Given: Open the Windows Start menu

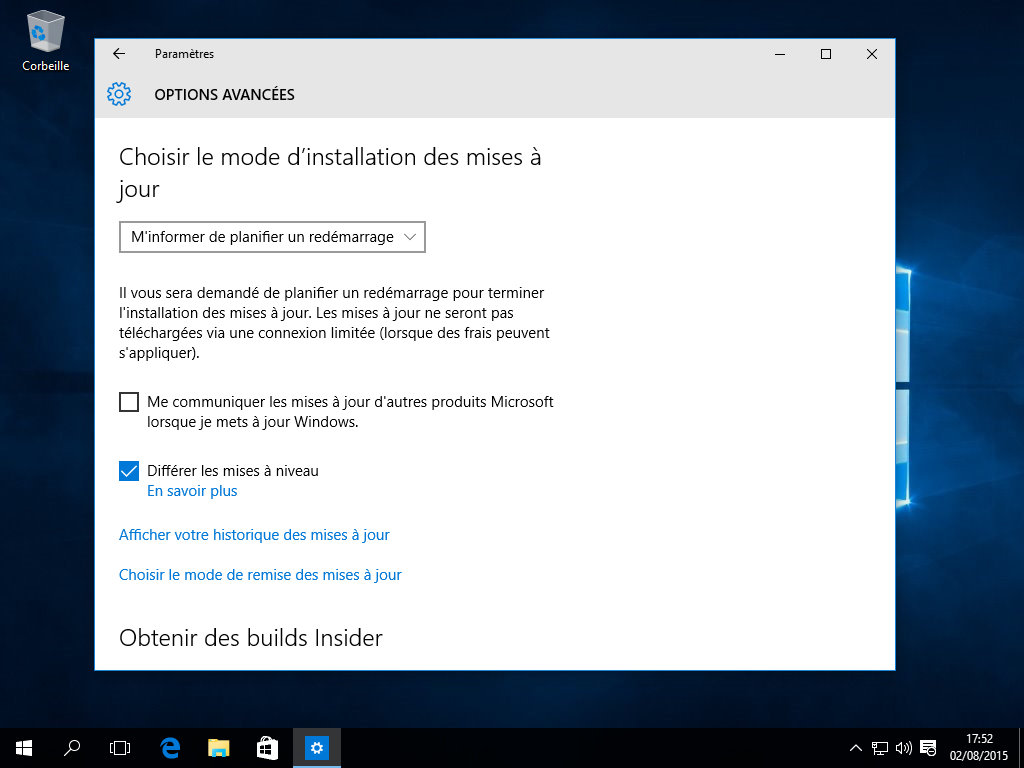Looking at the screenshot, I should click(x=23, y=747).
